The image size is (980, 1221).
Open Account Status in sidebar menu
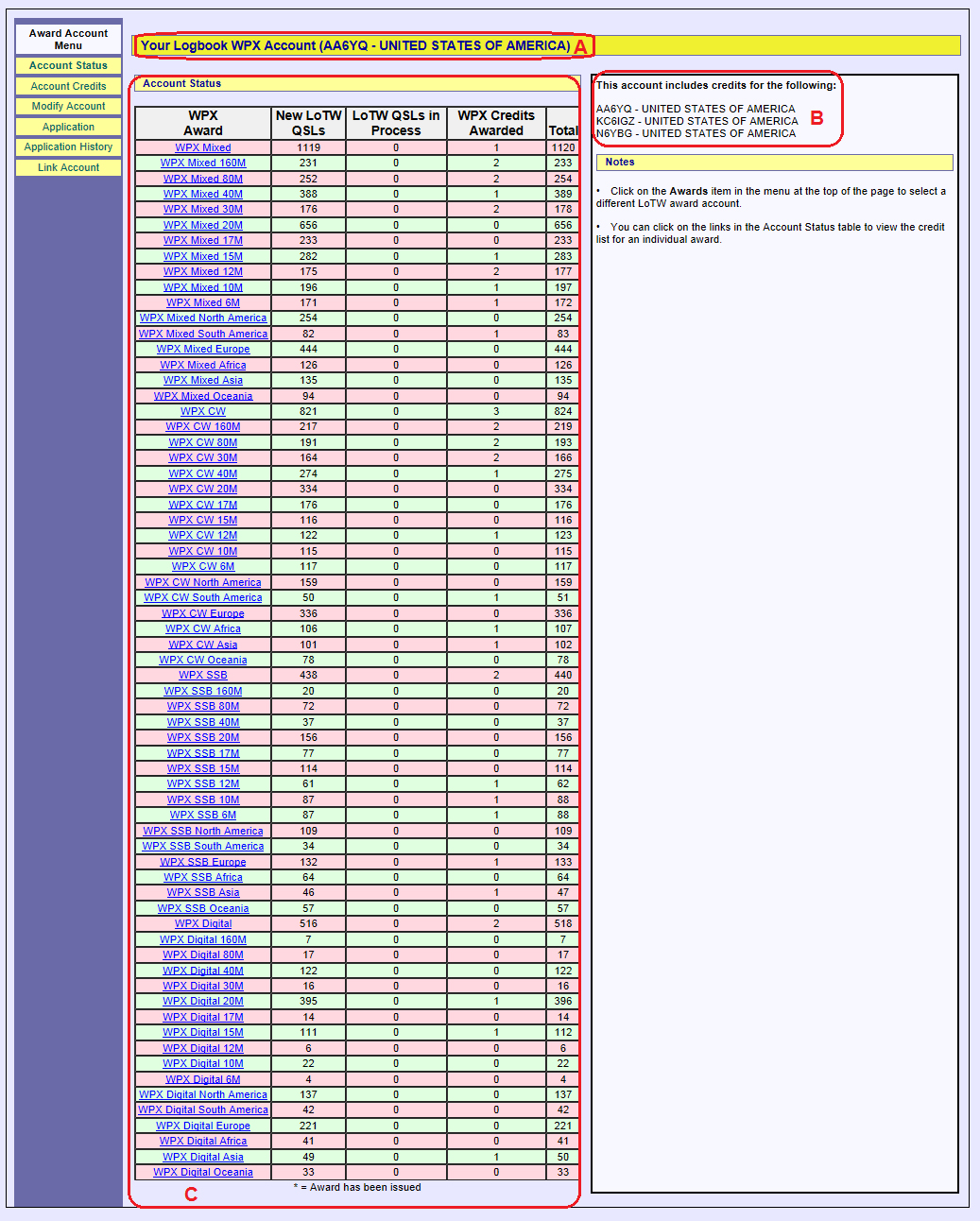(68, 66)
